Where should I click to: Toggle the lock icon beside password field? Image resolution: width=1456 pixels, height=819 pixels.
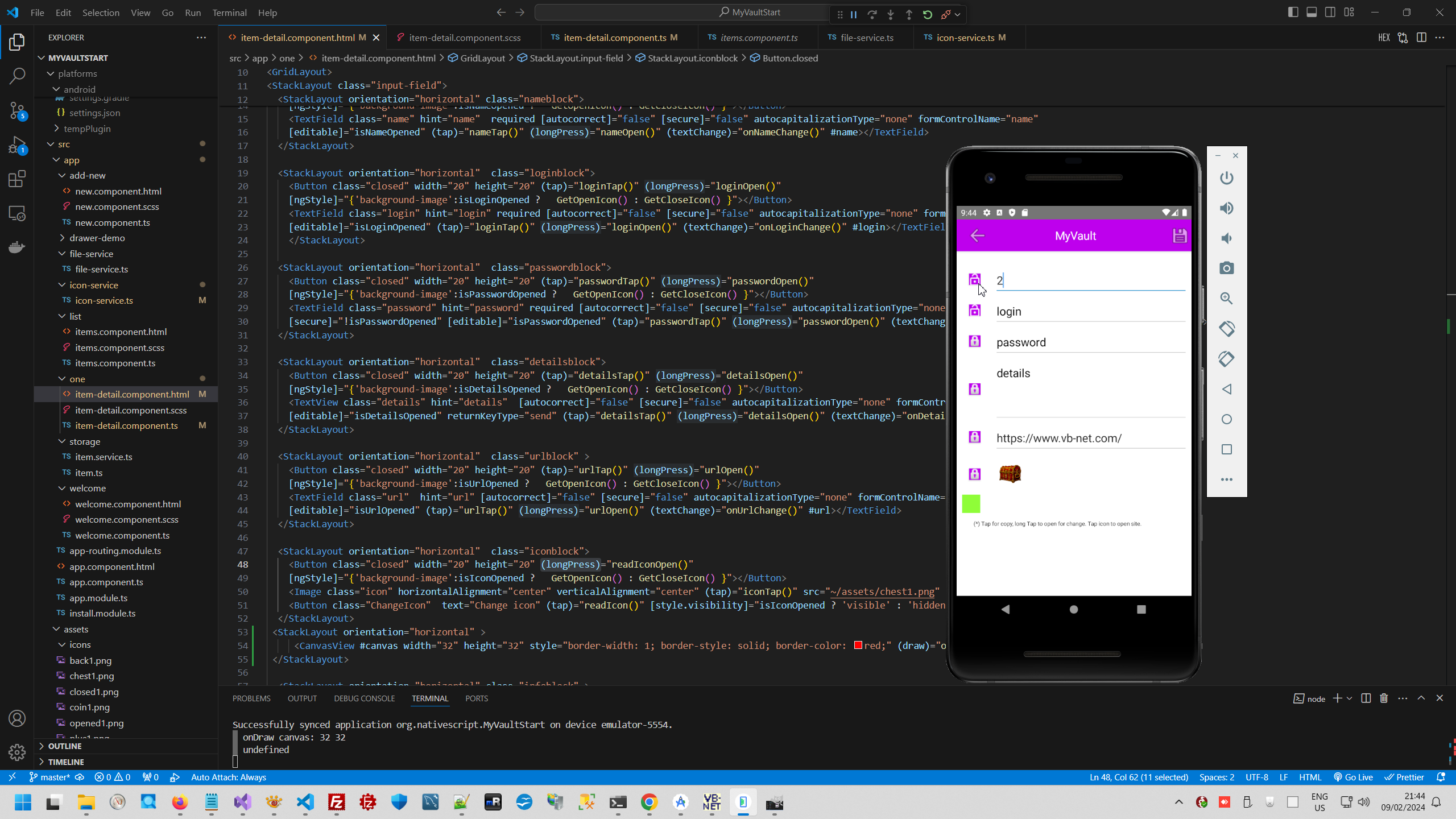(974, 342)
